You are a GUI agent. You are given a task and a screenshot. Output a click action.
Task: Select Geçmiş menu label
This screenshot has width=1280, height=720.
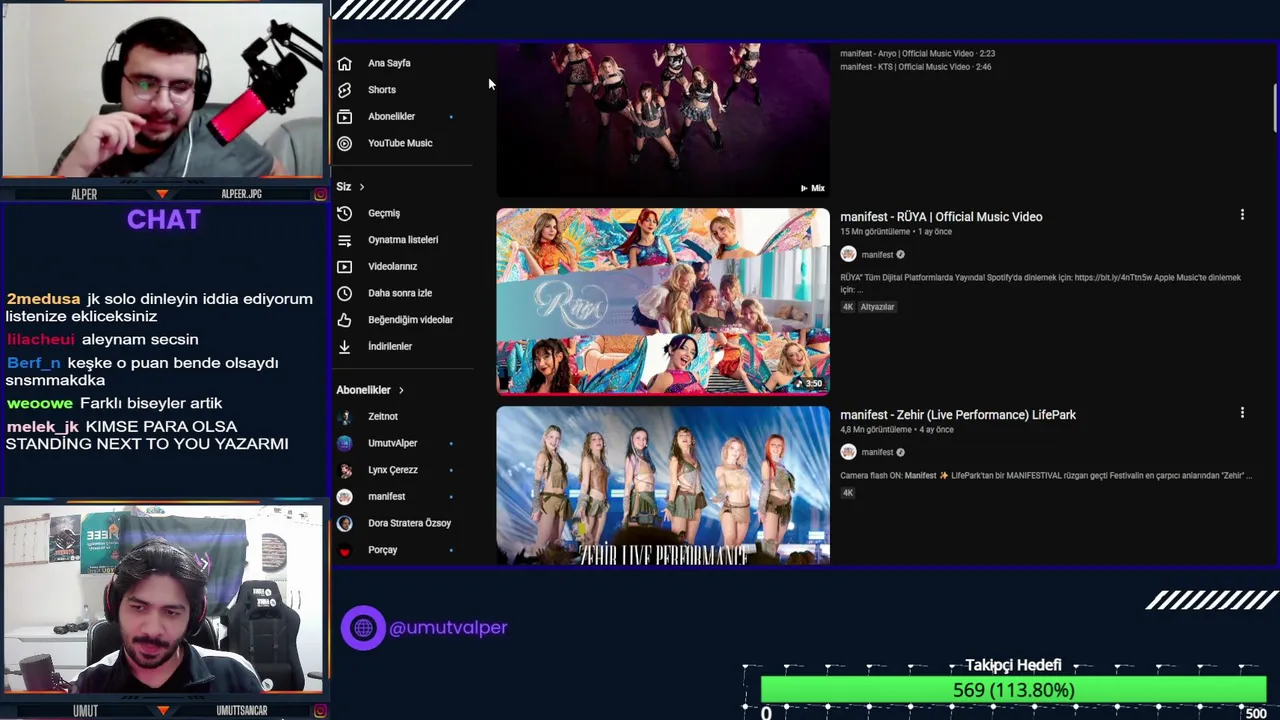coord(384,213)
